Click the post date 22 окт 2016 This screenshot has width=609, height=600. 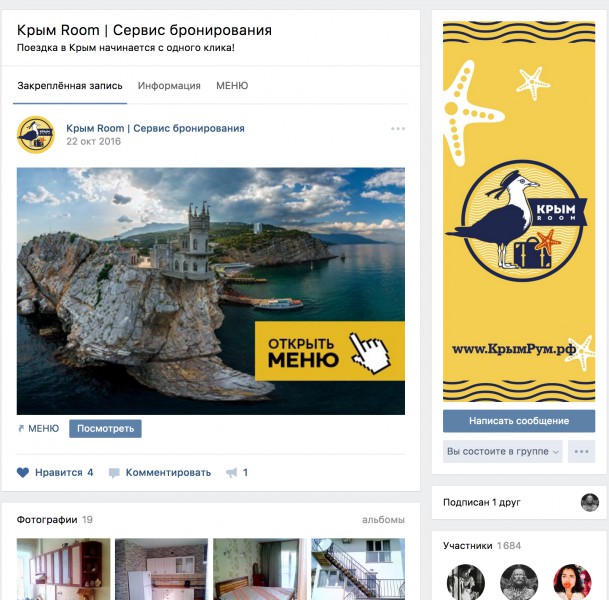coord(93,141)
